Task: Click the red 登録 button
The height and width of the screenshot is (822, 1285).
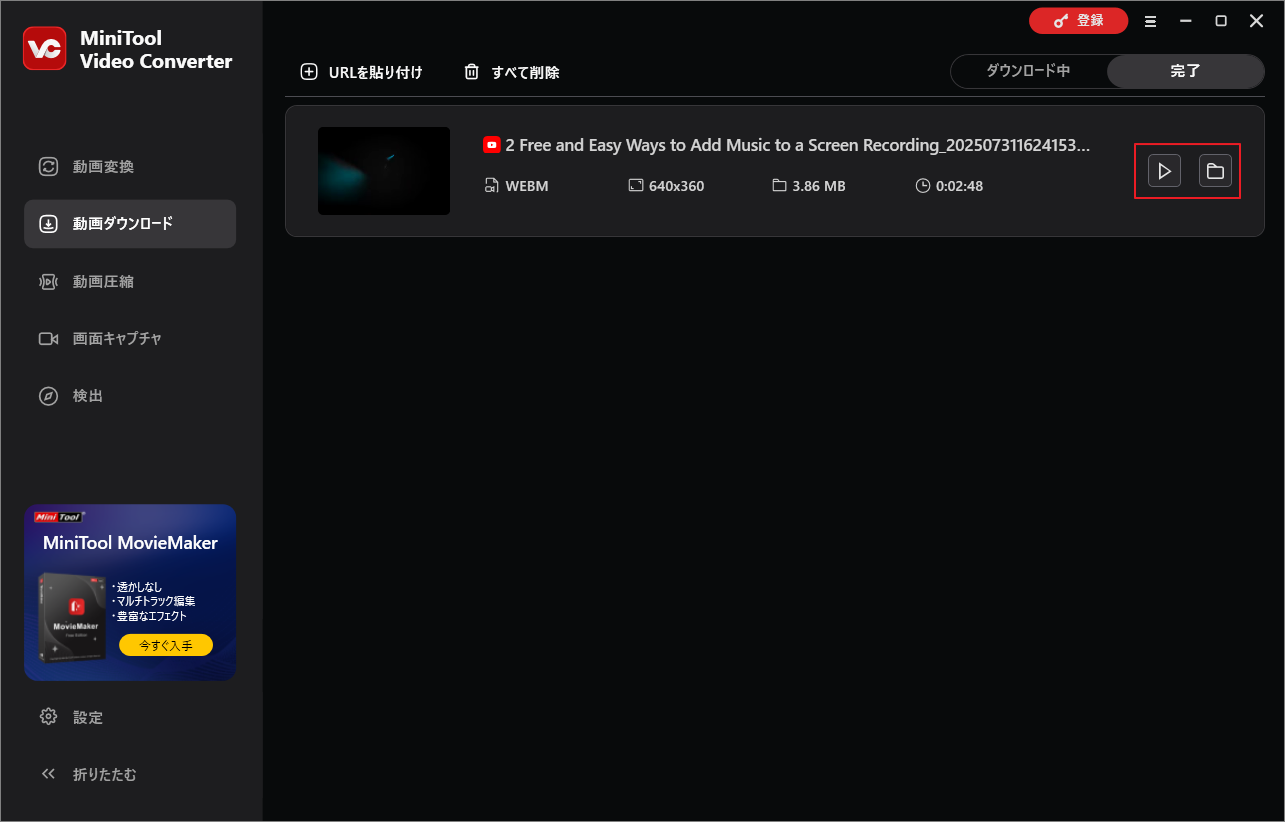Action: (1078, 20)
